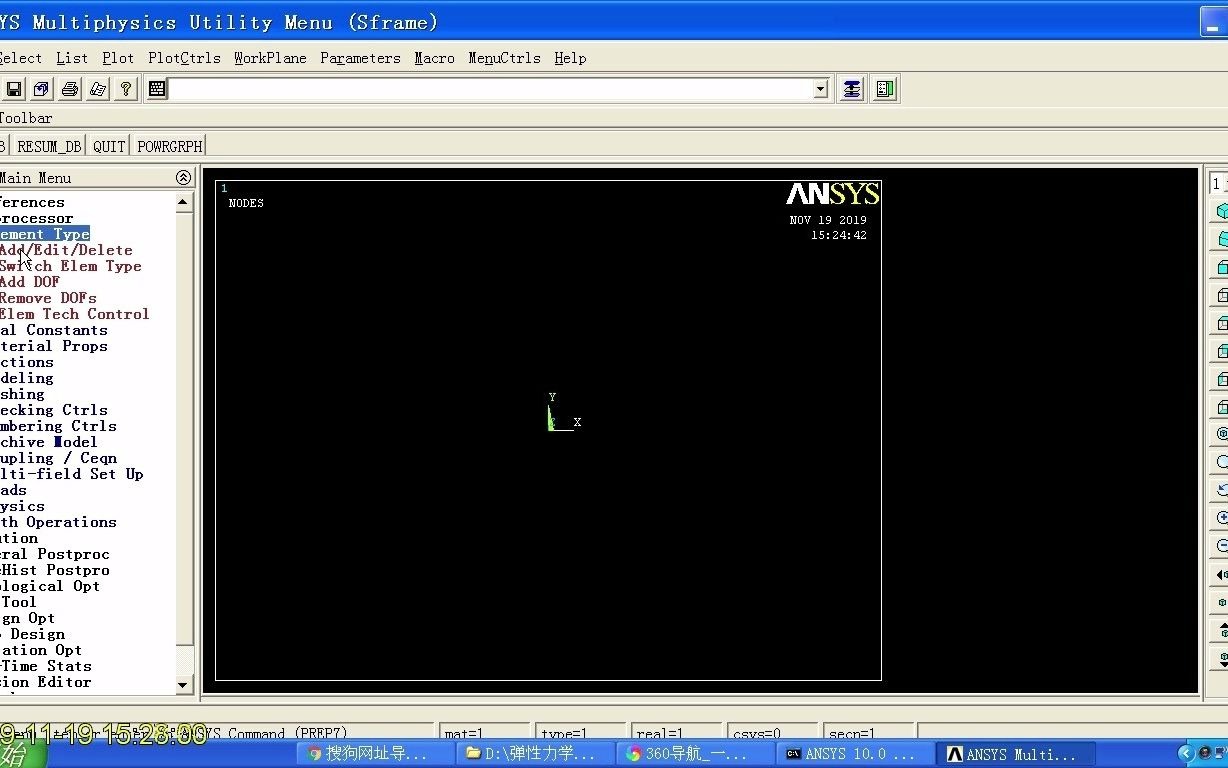Switch to the ANSYS 10.0 output window taskbar item
1228x768 pixels.
[855, 753]
